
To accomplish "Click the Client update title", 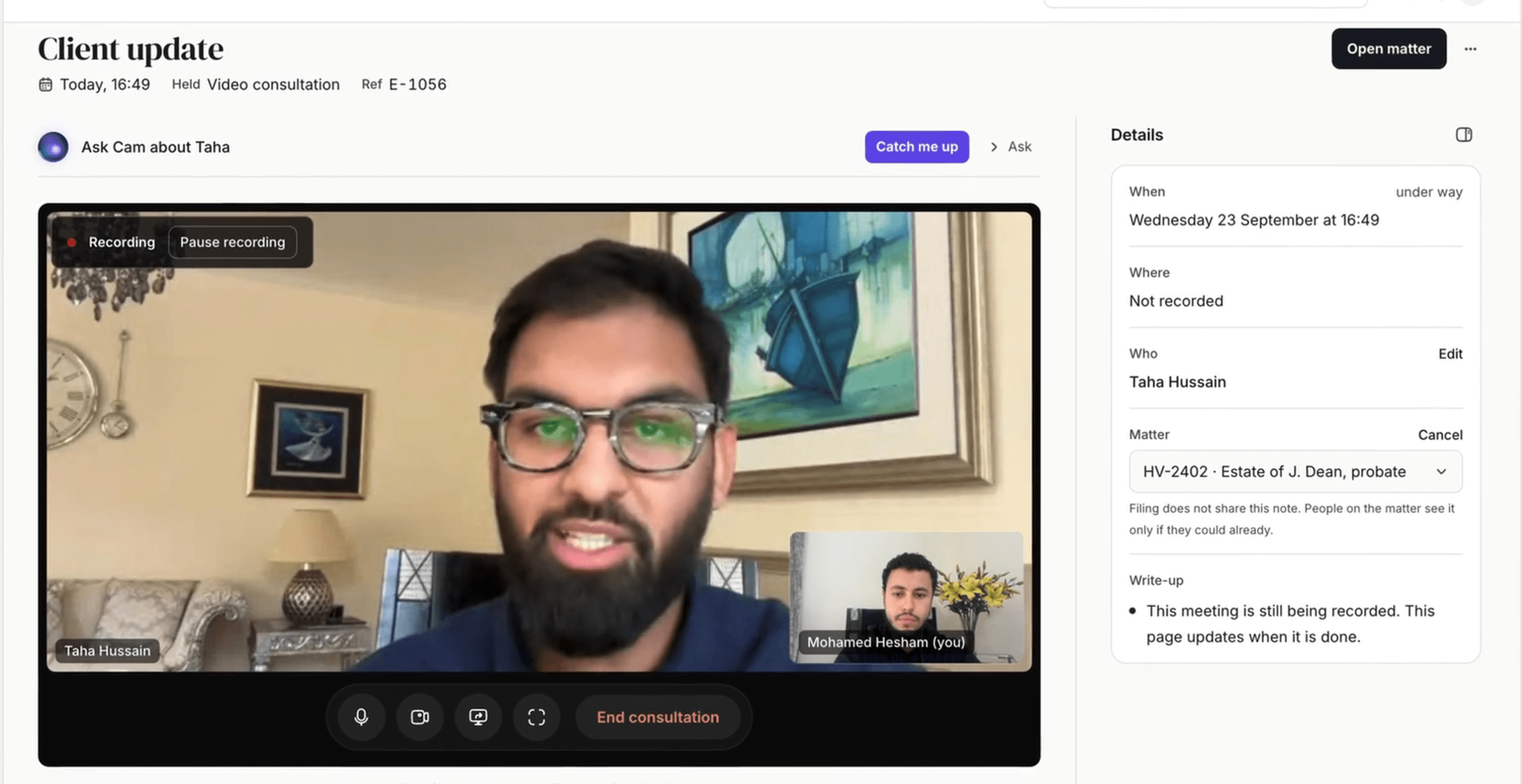I will pos(131,49).
